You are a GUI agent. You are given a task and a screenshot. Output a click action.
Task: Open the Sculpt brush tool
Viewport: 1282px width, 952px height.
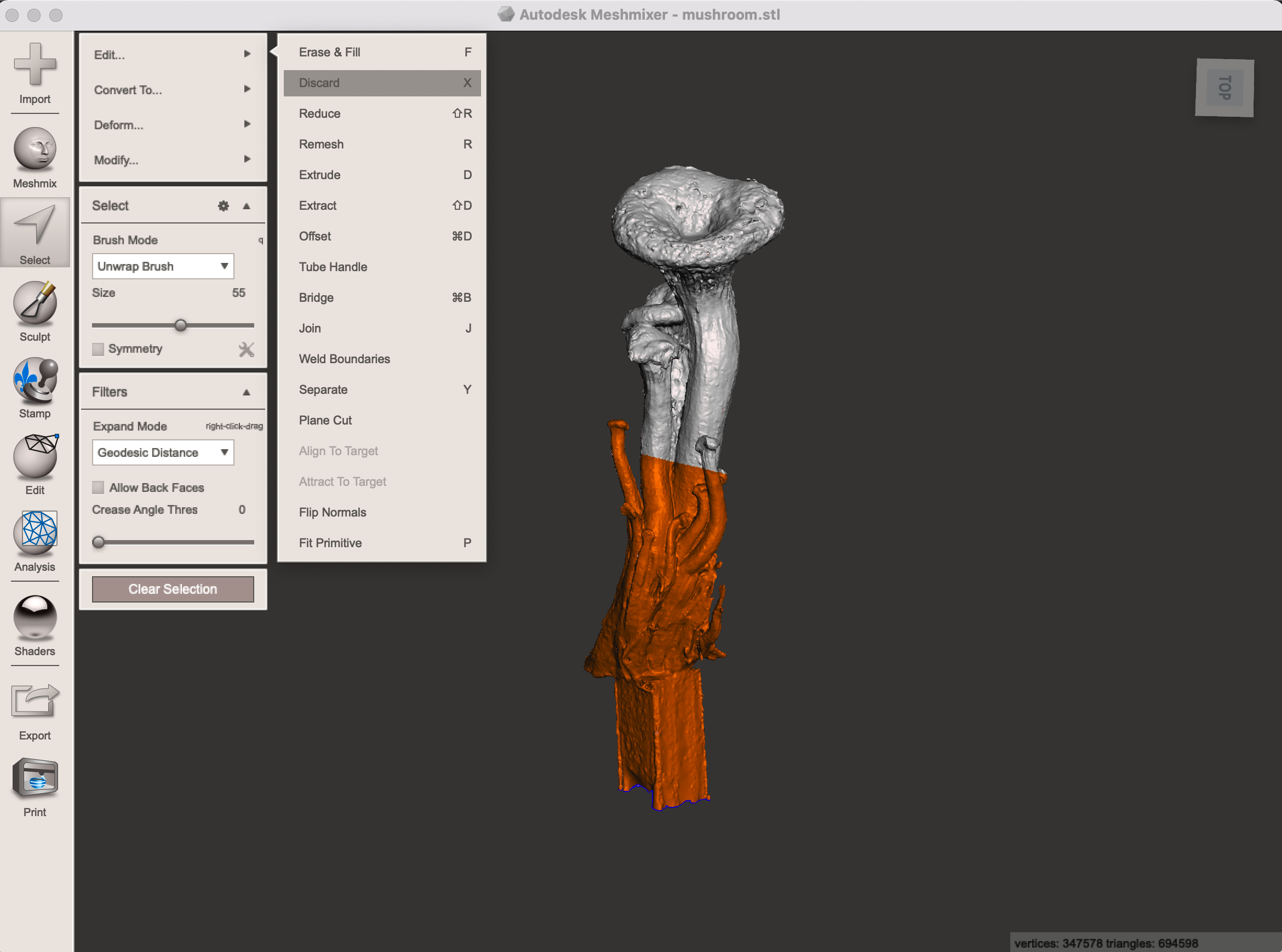click(35, 310)
